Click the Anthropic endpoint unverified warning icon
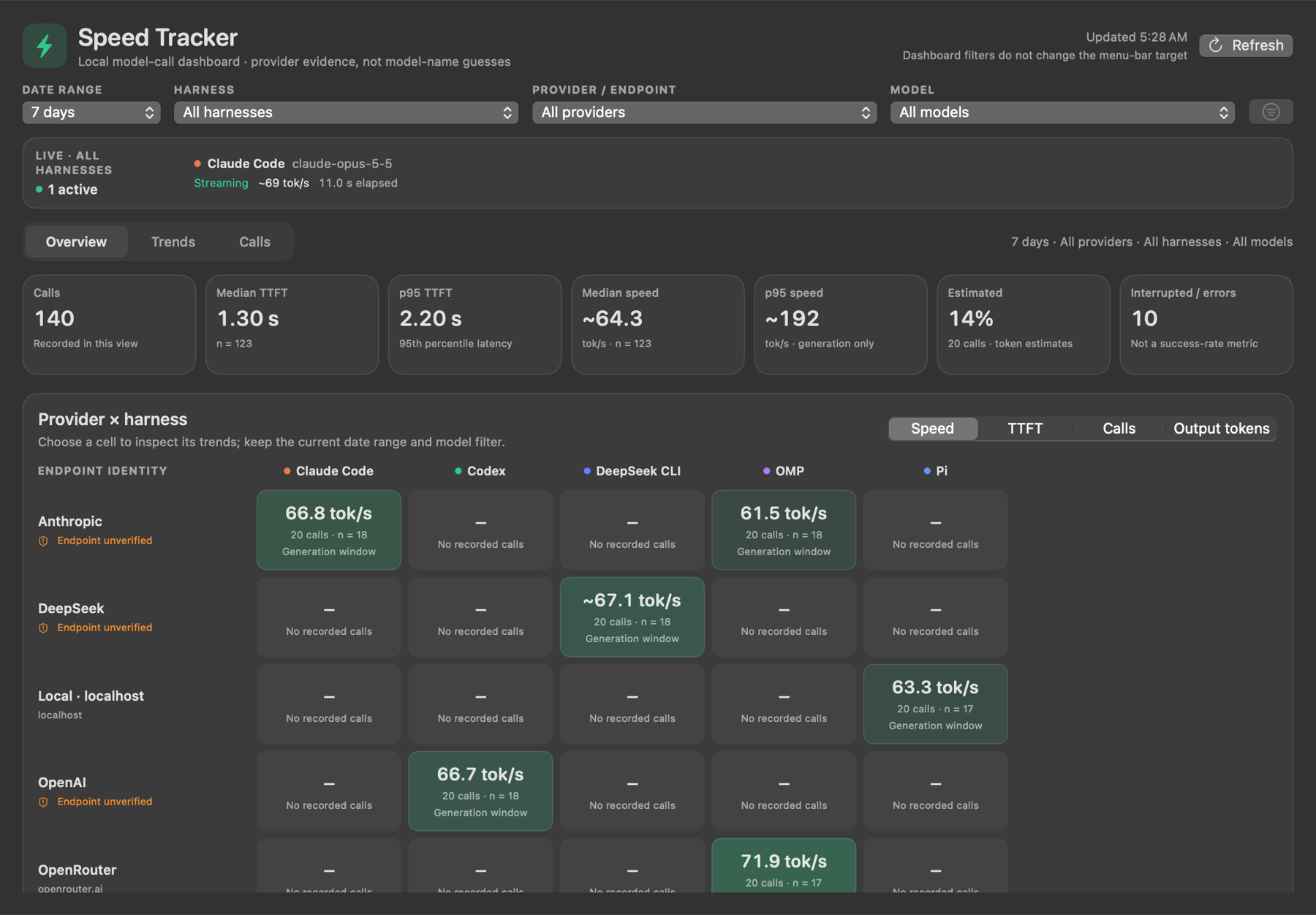The width and height of the screenshot is (1316, 915). point(43,541)
